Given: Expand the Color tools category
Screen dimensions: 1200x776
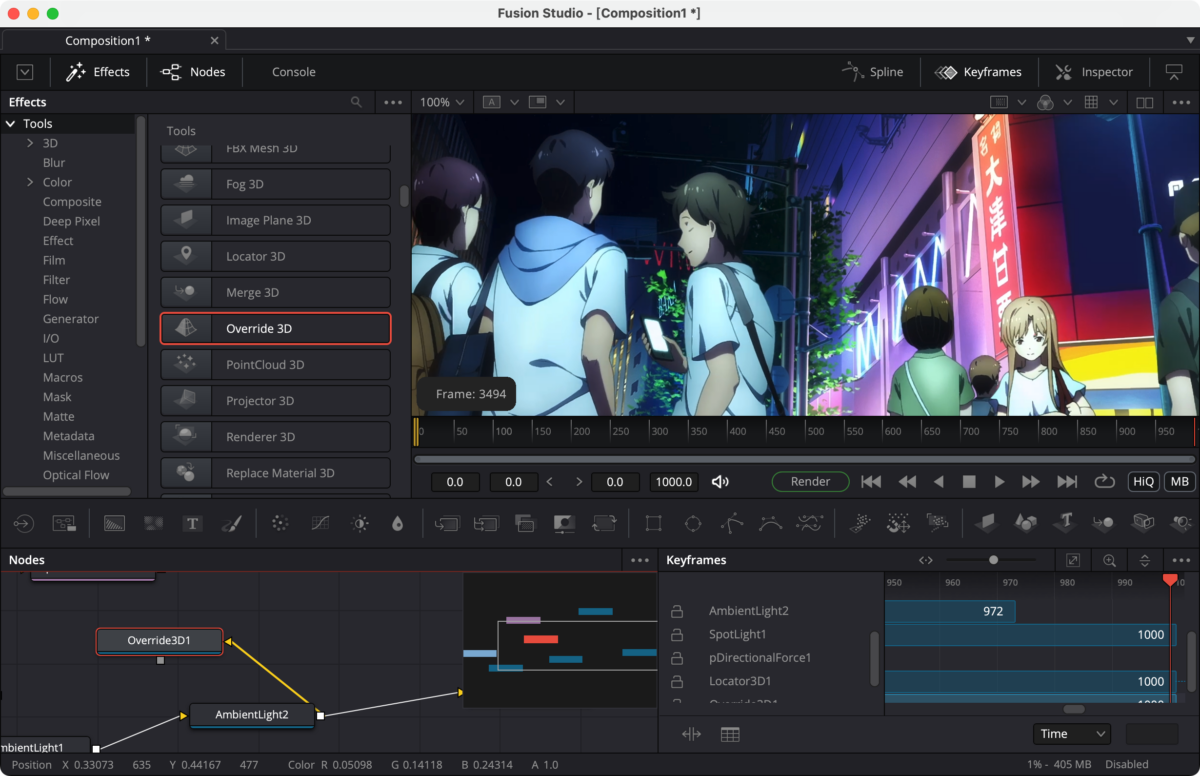Looking at the screenshot, I should (x=30, y=182).
